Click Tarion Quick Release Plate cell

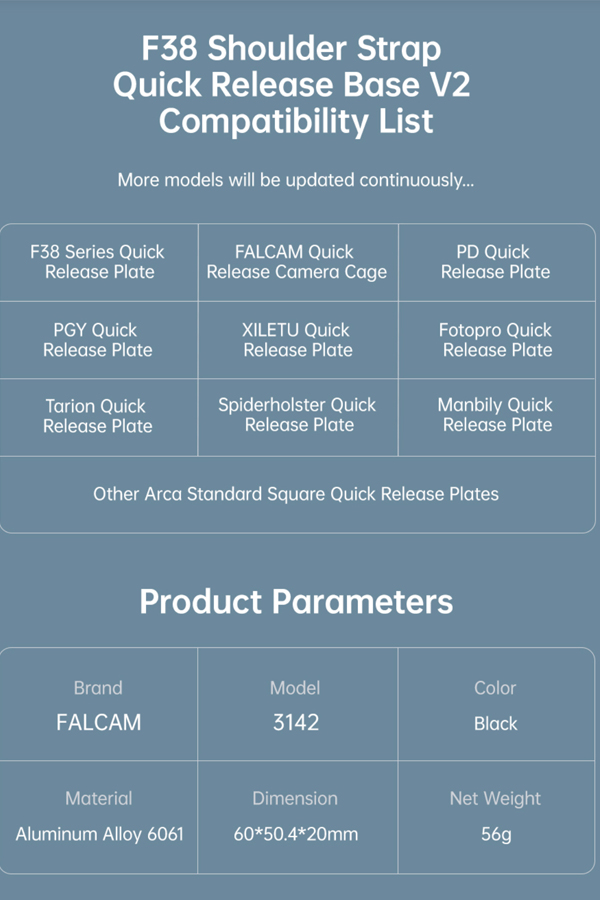[x=99, y=417]
